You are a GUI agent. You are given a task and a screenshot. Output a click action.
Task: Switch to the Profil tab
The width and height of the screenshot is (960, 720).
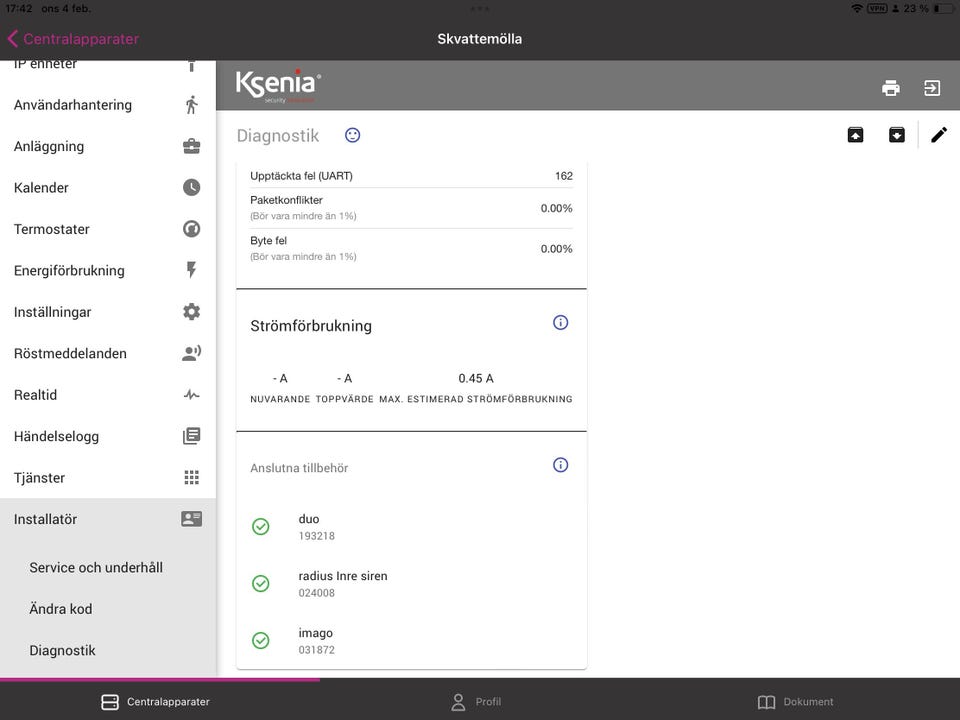pyautogui.click(x=476, y=702)
